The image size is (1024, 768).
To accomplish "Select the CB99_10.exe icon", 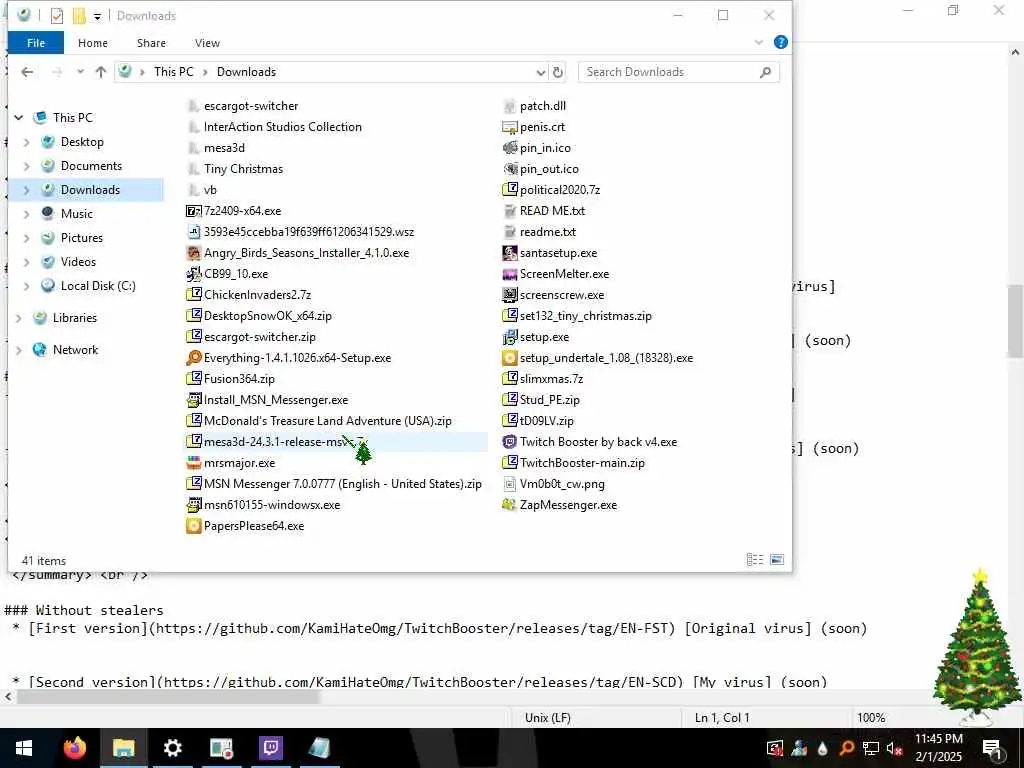I will point(193,274).
